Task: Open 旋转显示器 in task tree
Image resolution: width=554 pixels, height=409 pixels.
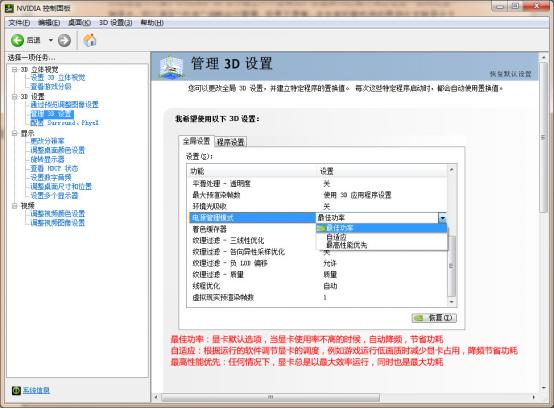Action: (47, 159)
